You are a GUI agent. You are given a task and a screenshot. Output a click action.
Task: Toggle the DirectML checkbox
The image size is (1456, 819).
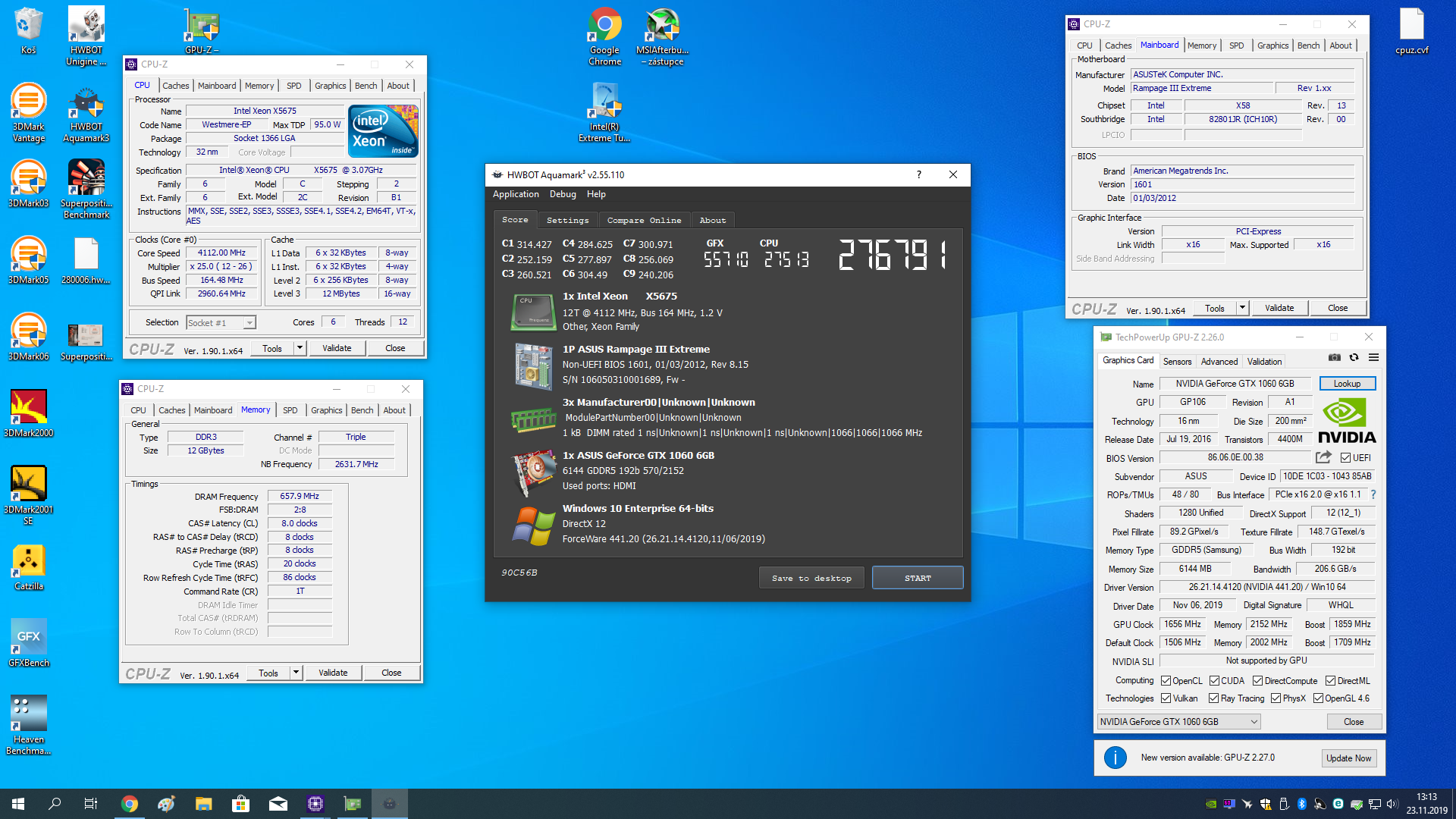1330,681
